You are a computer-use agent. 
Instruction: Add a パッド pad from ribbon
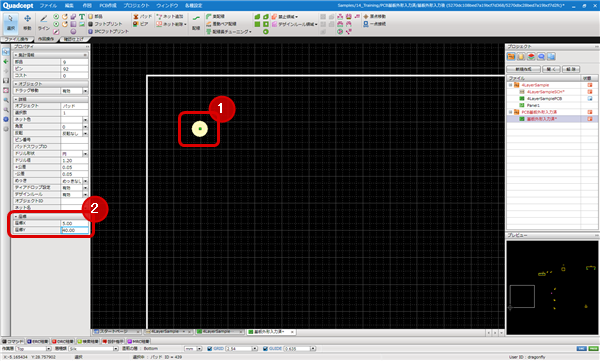tap(142, 16)
